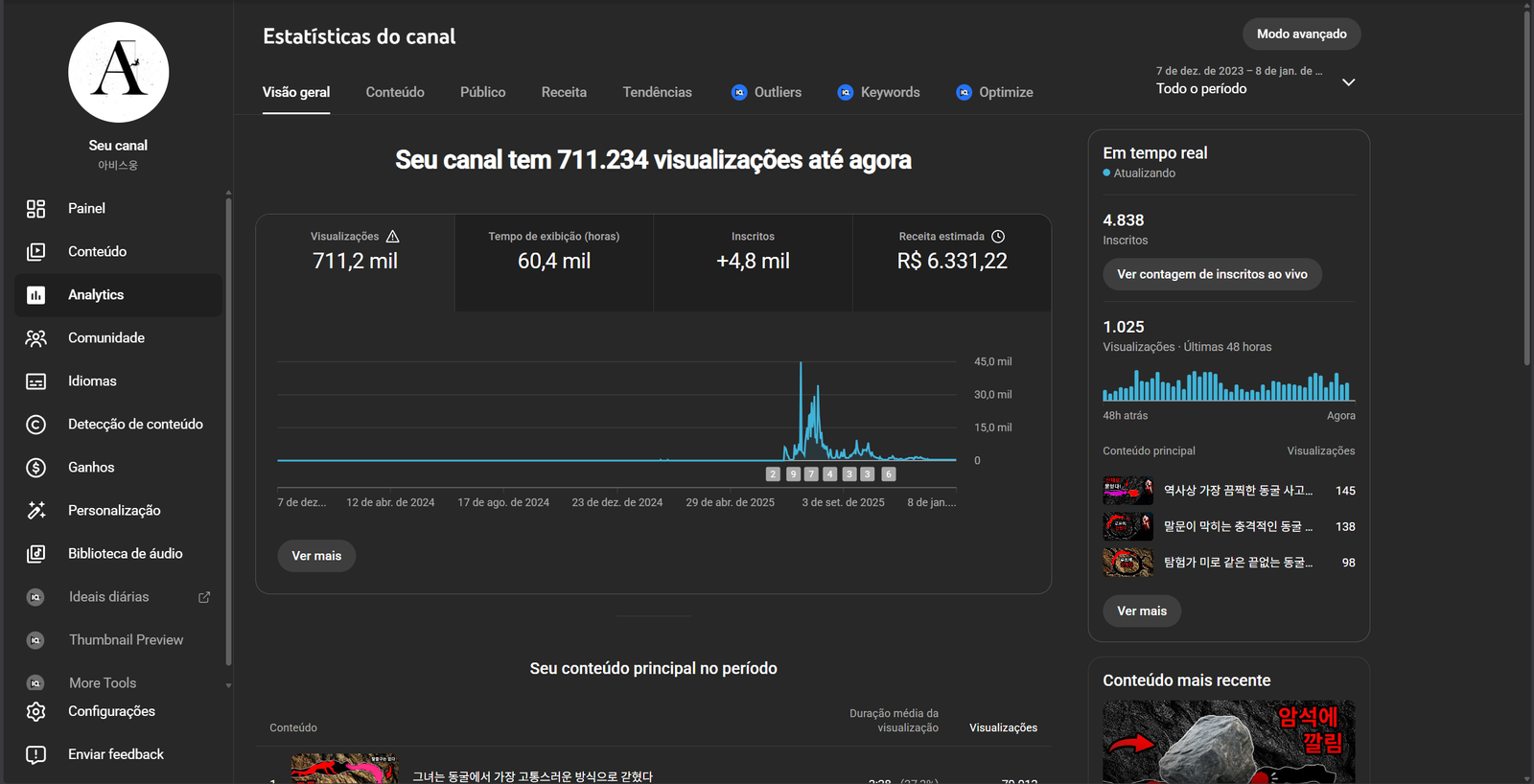The width and height of the screenshot is (1534, 784).
Task: Click the vidIQ icon on the Keywords tab
Action: [846, 92]
